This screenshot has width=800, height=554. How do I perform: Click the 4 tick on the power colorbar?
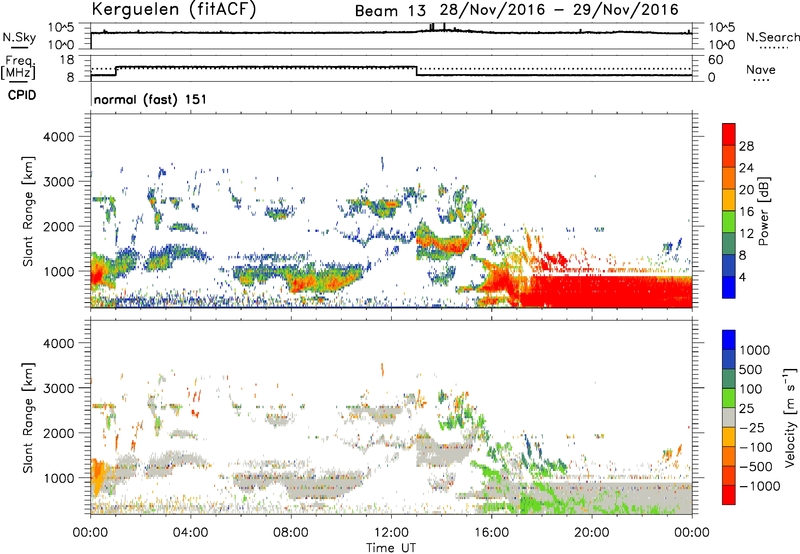743,277
